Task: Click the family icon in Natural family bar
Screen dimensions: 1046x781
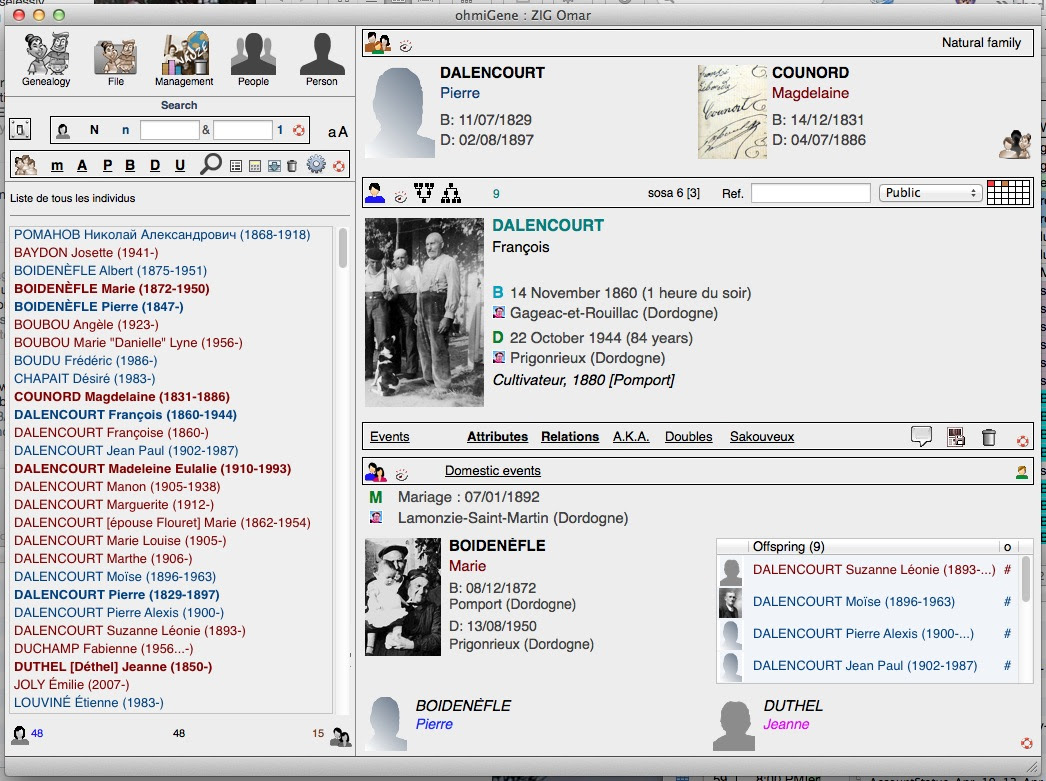Action: (378, 43)
